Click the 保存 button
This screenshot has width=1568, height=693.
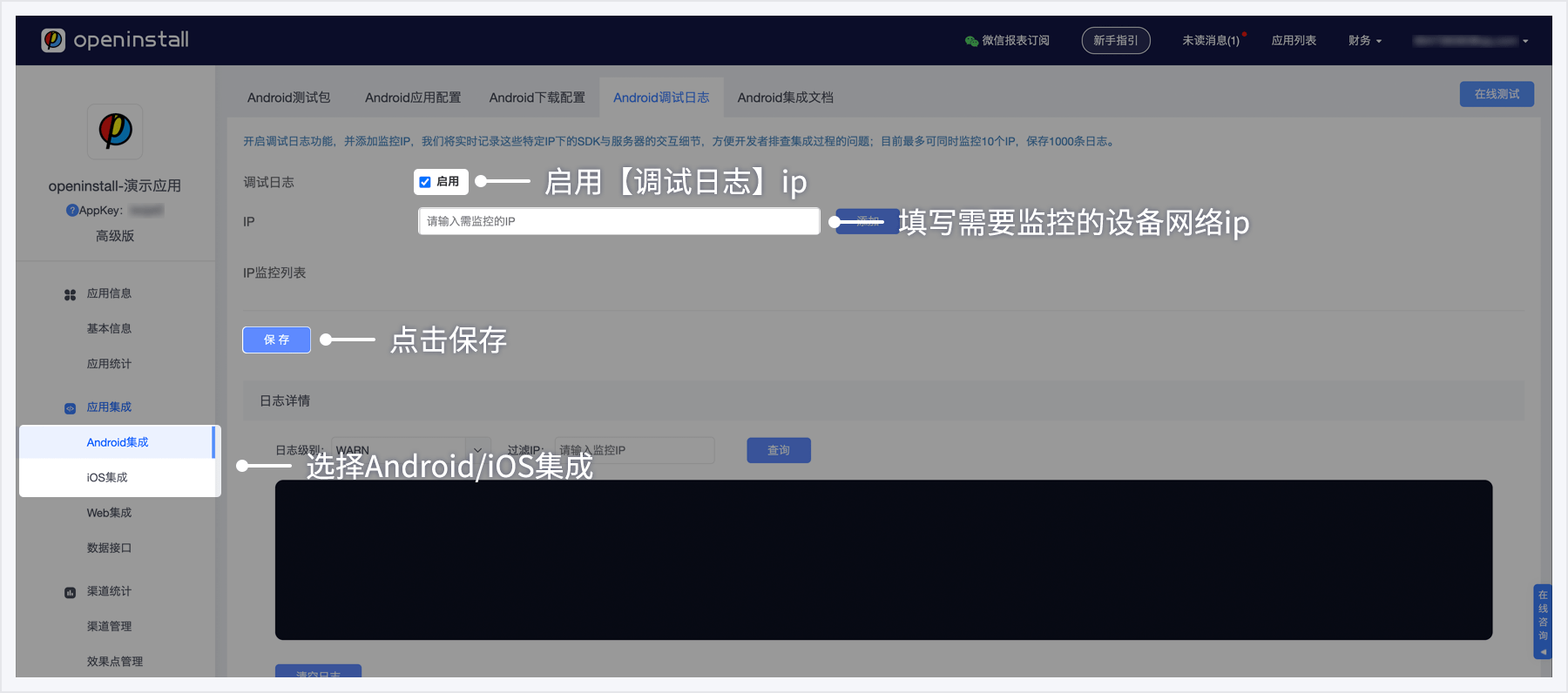click(x=276, y=340)
